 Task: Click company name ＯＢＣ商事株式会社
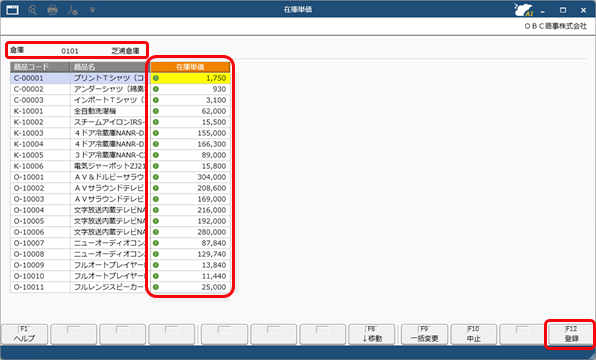(556, 26)
